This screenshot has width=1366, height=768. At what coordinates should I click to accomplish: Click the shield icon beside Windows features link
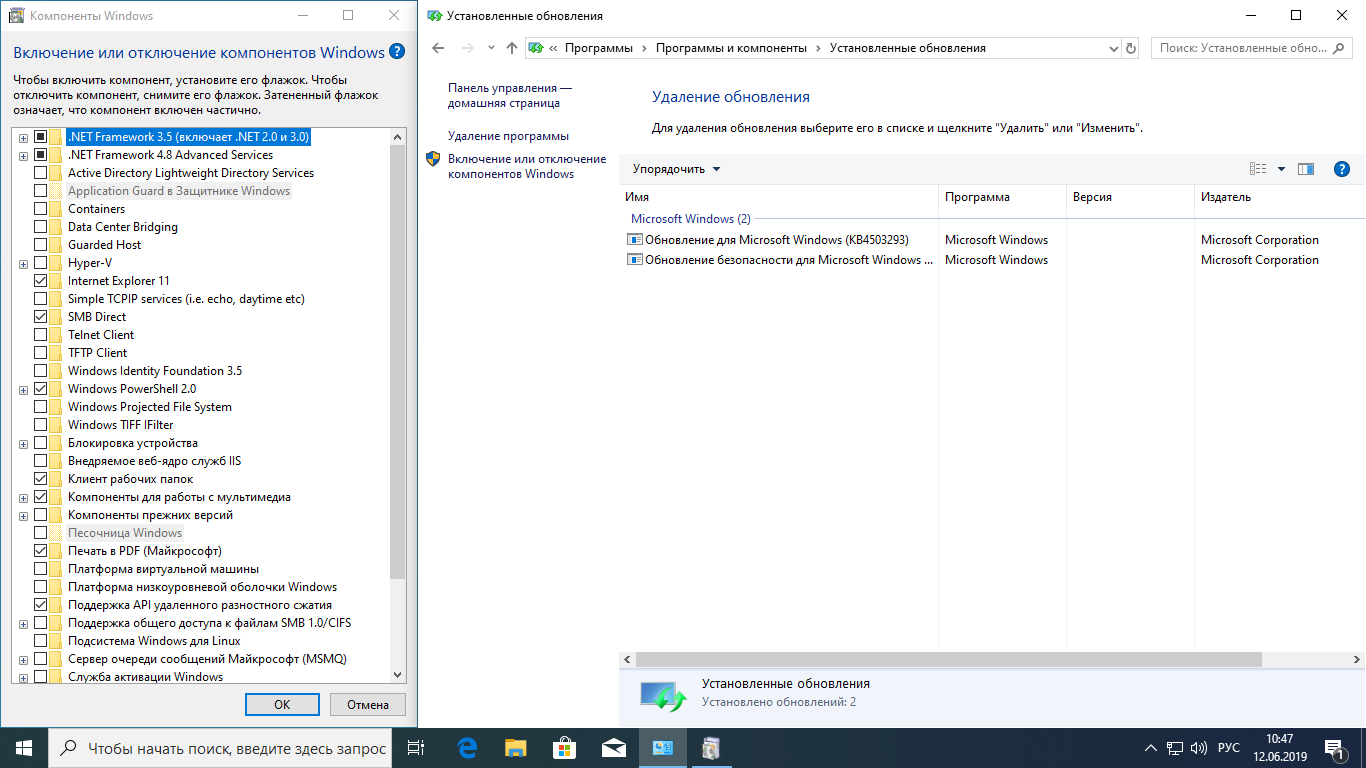(433, 159)
